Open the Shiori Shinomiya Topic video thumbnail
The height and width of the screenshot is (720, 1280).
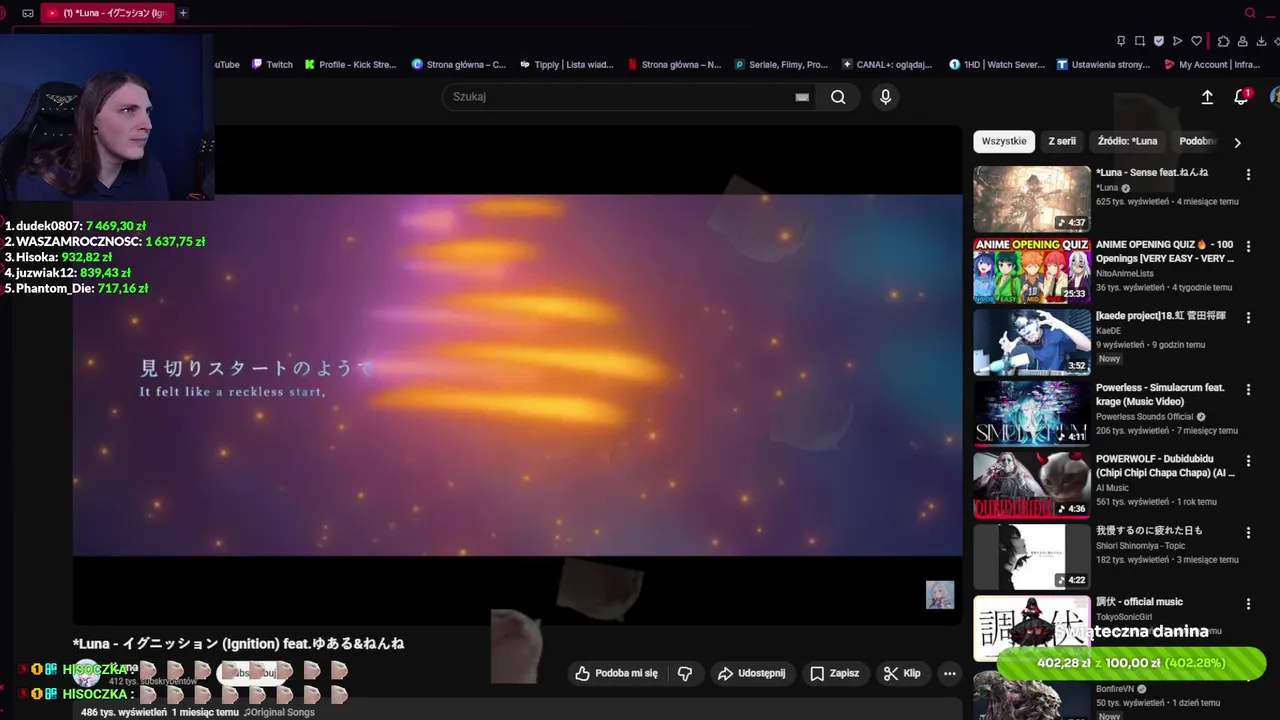click(1032, 557)
